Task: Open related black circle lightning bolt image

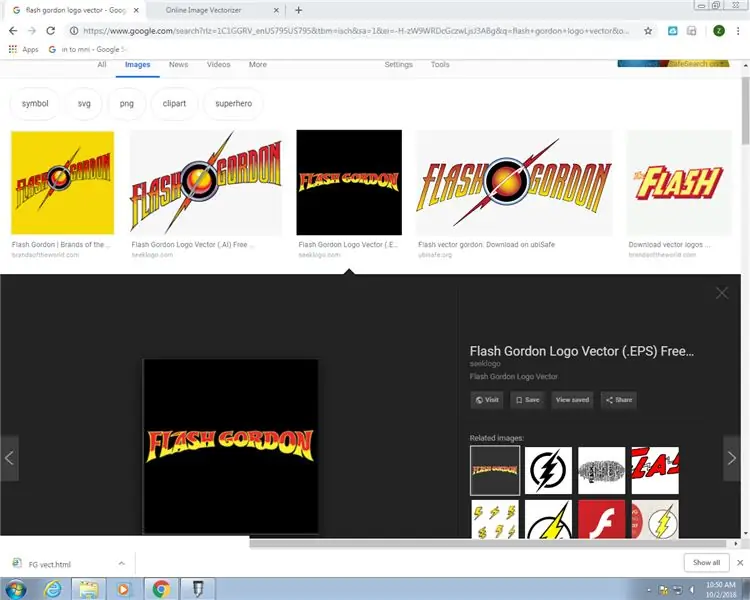Action: (x=548, y=470)
